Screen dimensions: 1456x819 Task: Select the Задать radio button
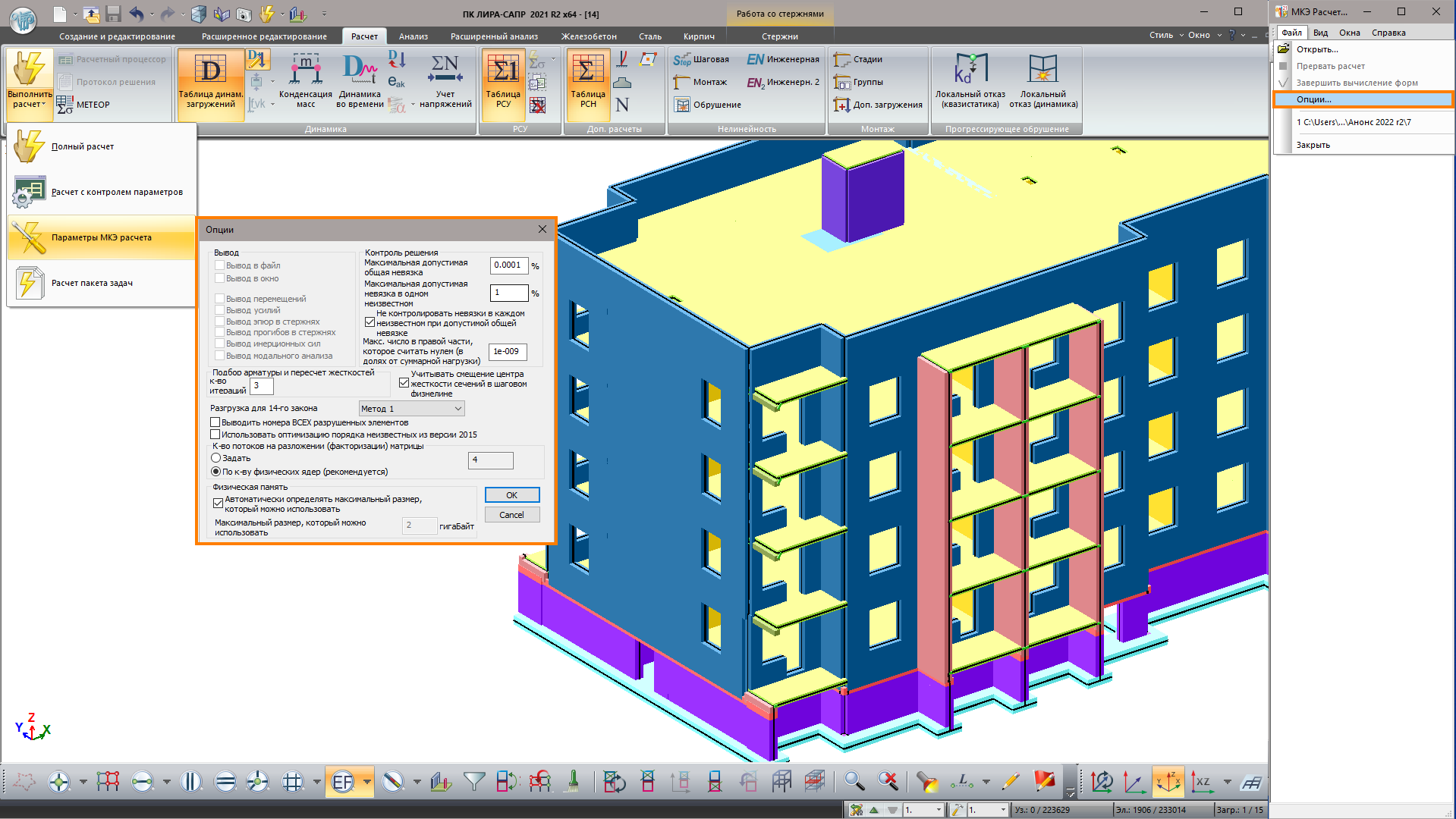point(216,458)
